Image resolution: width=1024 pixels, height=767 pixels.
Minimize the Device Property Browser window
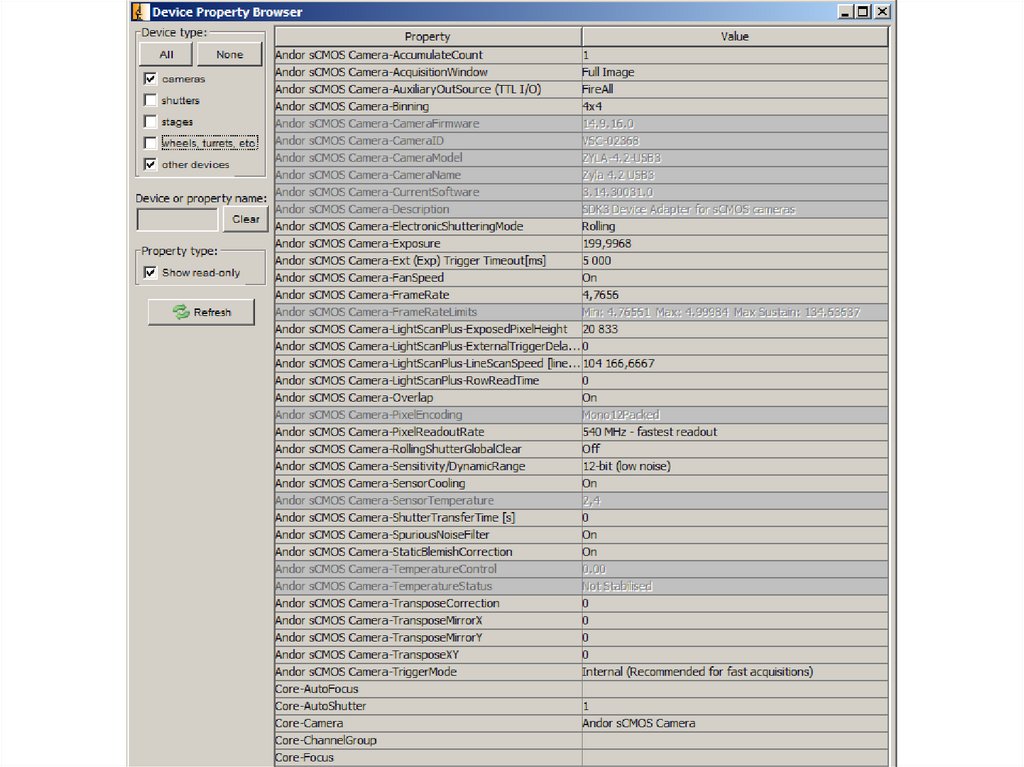845,12
